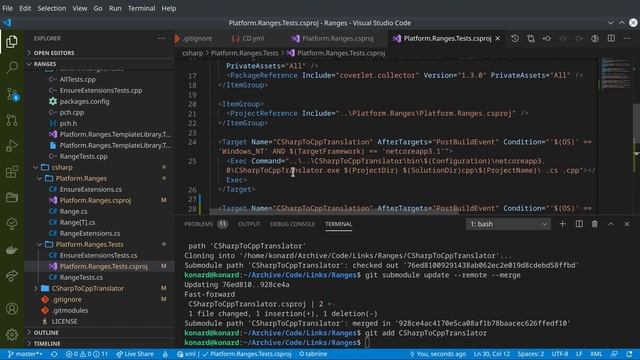
Task: Open the folder-shaped activity bar icon
Action: tap(12, 198)
